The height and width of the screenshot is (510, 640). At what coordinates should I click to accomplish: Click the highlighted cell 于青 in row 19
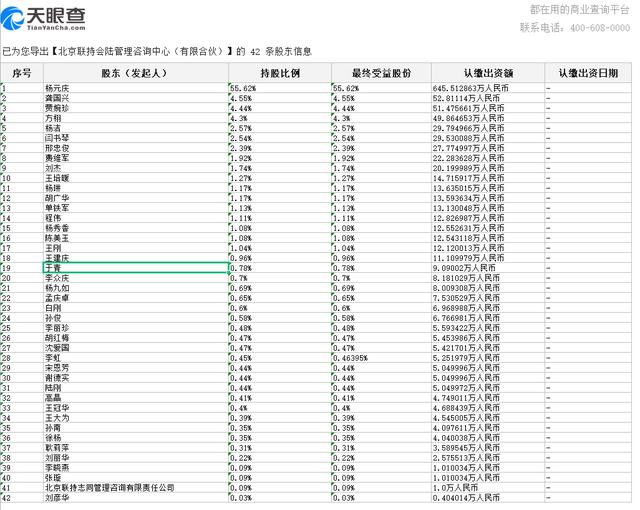[136, 268]
